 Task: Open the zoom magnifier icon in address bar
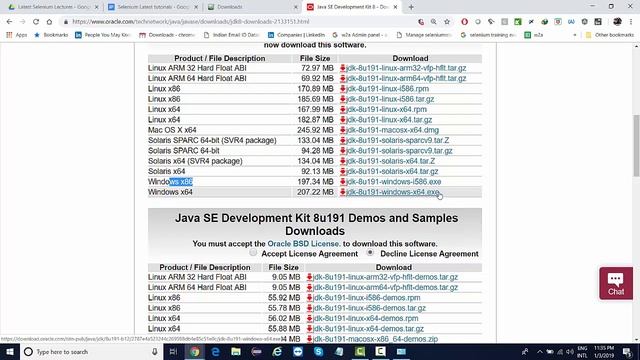pyautogui.click(x=433, y=22)
